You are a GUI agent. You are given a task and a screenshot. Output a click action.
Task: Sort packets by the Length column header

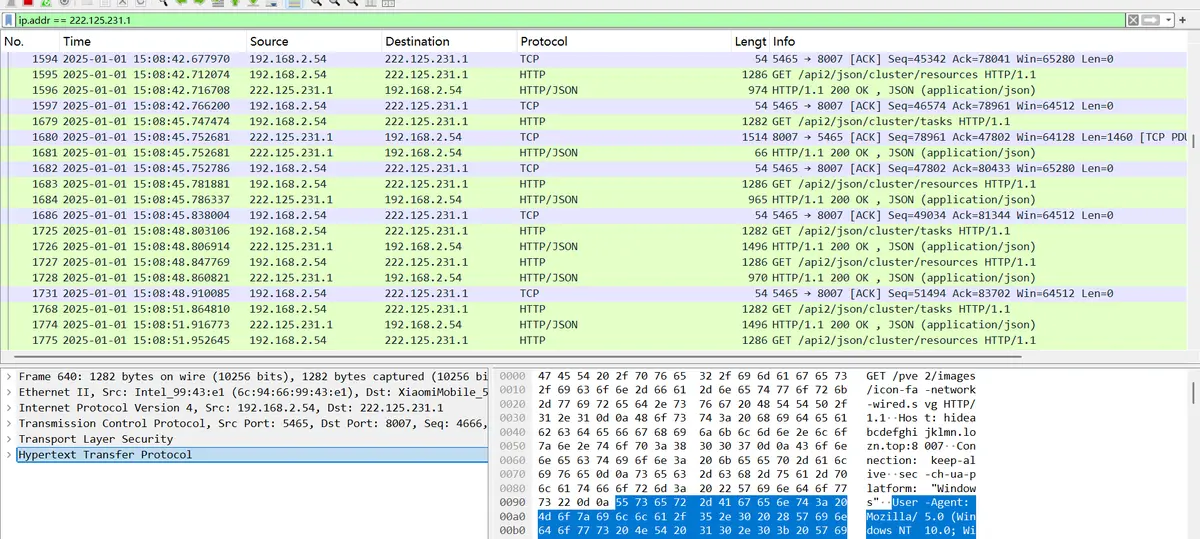click(x=750, y=42)
